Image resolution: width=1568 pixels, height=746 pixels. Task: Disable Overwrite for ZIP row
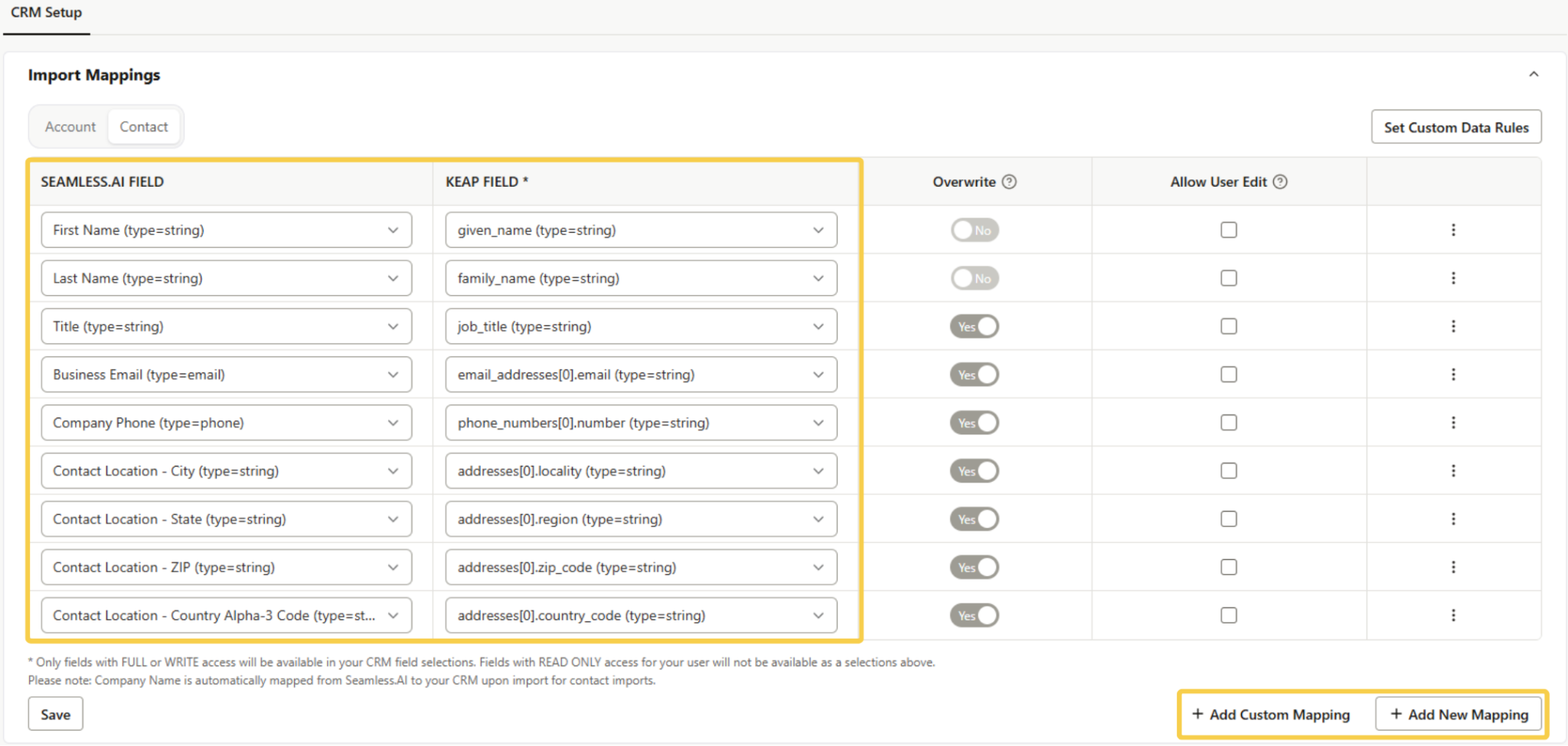tap(975, 568)
